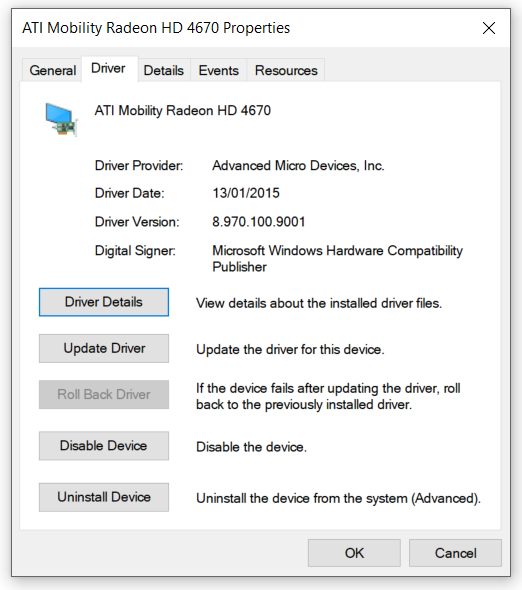Screen dimensions: 522x590
Task: Select the Driver tab
Action: point(108,68)
